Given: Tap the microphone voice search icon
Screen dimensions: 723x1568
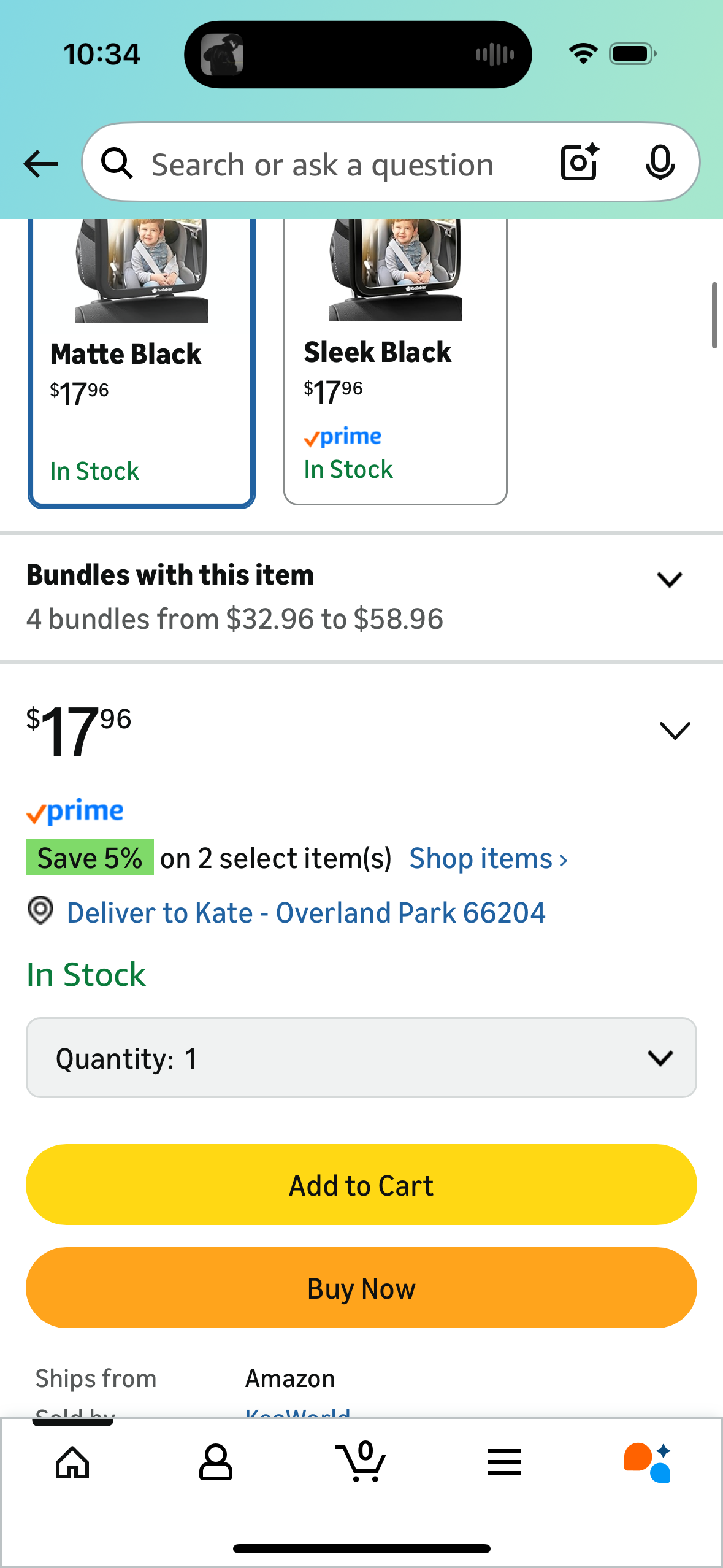Looking at the screenshot, I should tap(660, 163).
